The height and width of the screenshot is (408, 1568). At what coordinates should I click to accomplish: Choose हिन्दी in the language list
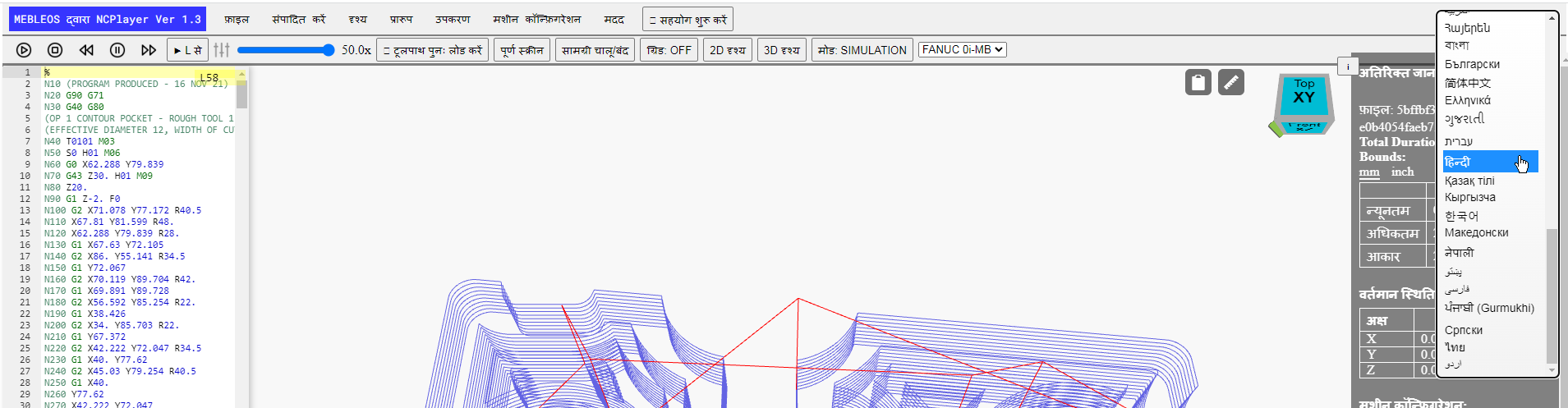(x=1491, y=162)
